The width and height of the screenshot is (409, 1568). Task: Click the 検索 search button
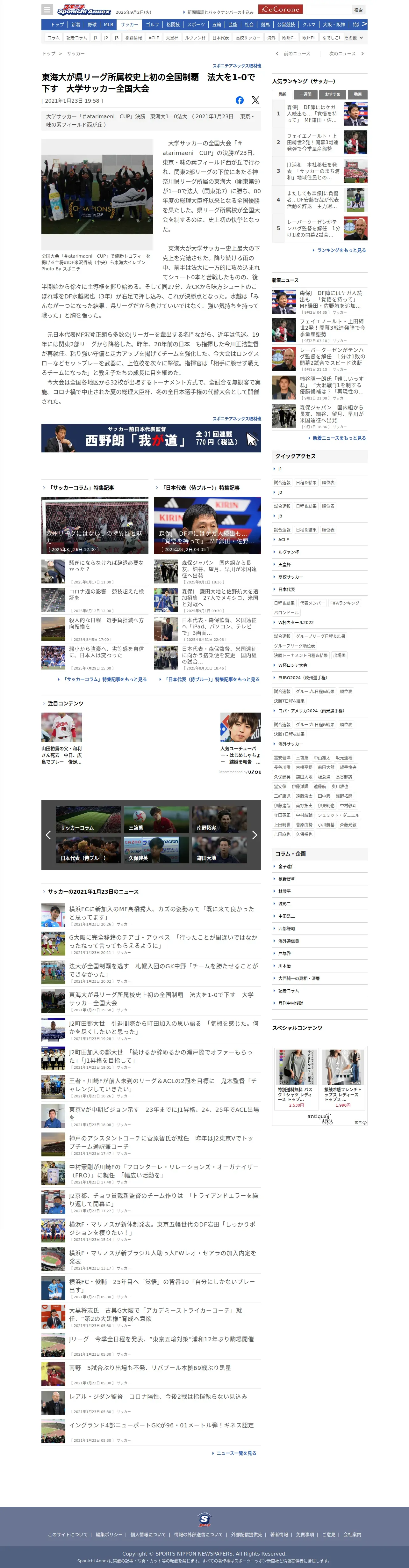coord(359,10)
